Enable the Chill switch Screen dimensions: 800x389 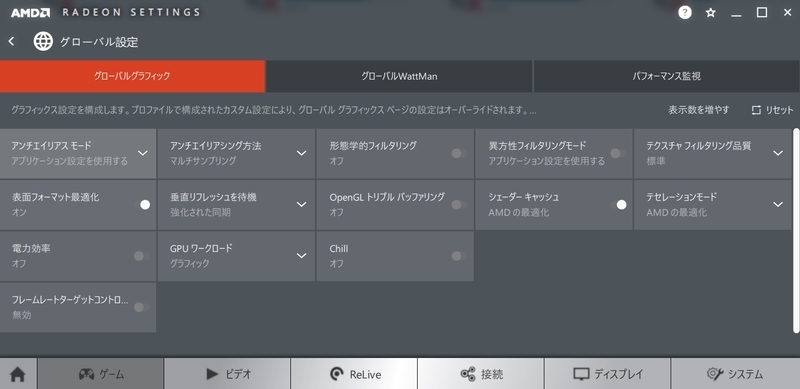(459, 256)
